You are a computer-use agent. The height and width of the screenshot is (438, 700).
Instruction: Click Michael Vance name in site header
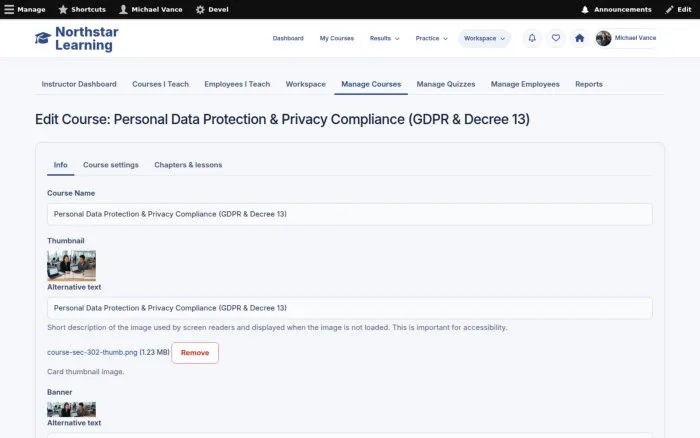(635, 38)
